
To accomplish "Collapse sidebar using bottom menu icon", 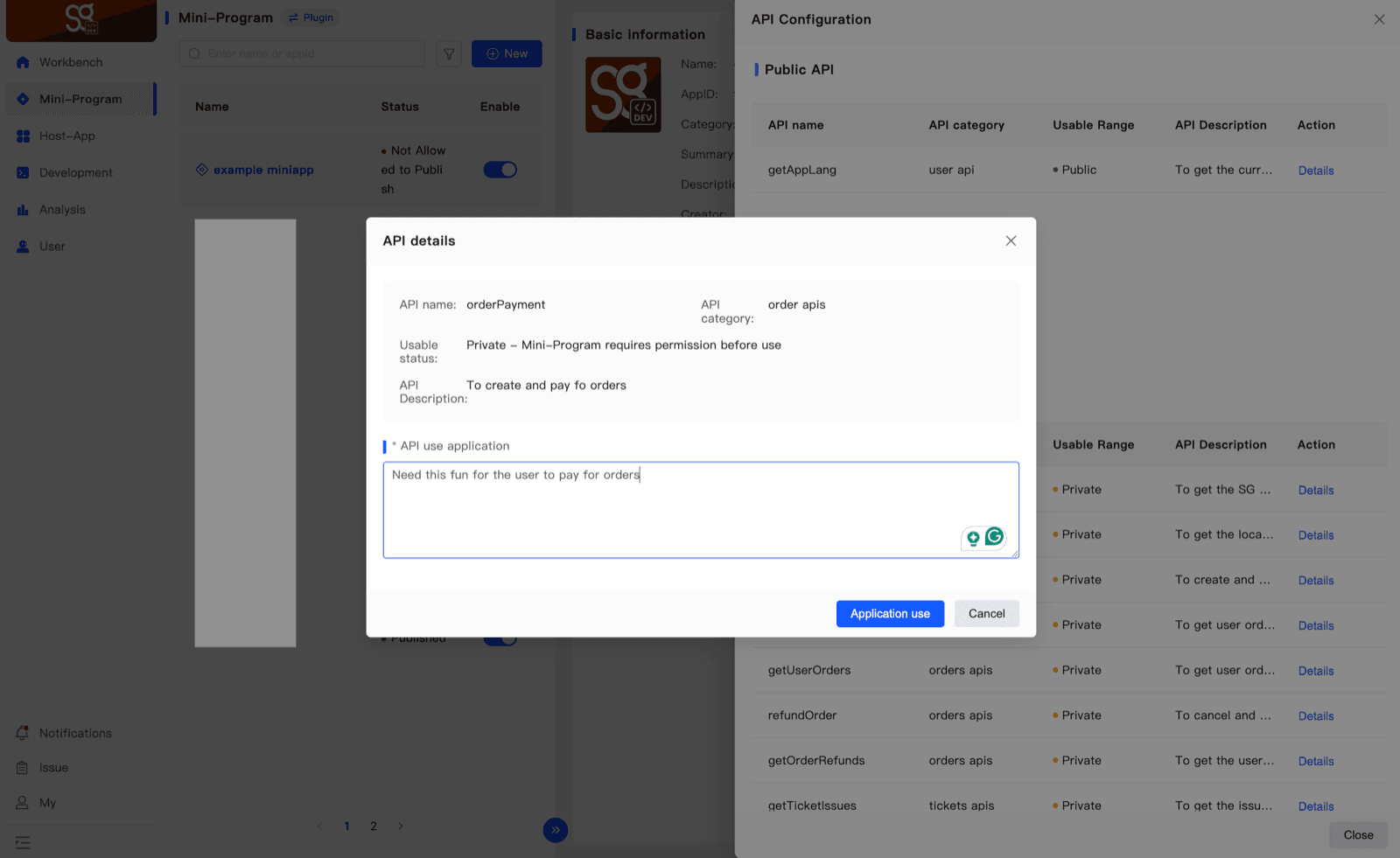I will click(x=23, y=842).
